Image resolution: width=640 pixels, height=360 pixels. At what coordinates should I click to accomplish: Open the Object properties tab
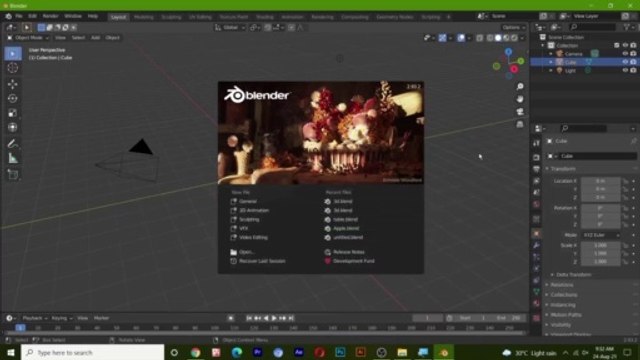[536, 233]
